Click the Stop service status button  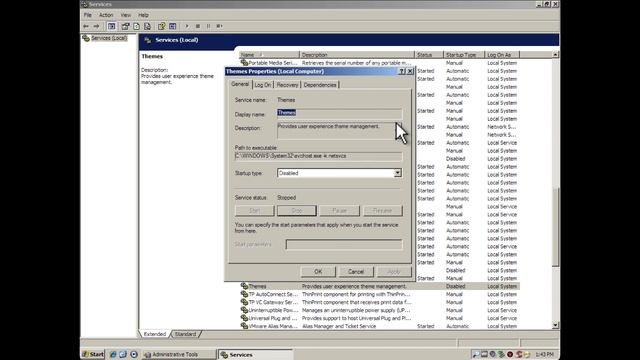coord(297,211)
